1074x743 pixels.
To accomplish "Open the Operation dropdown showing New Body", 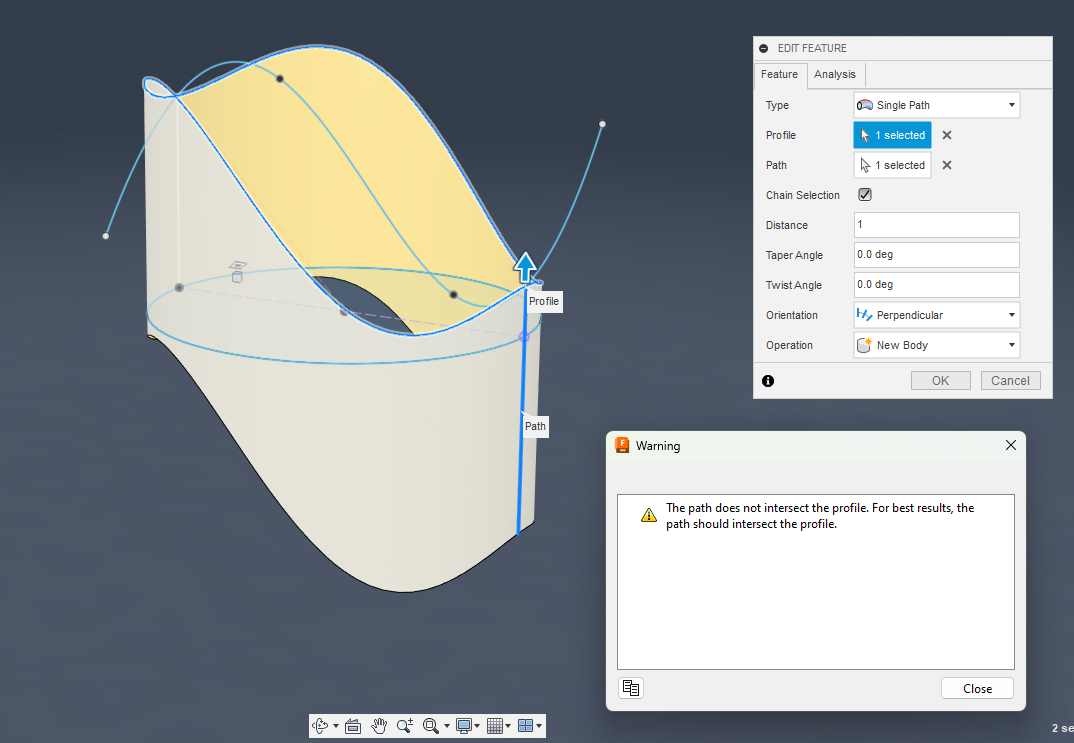I will 936,345.
